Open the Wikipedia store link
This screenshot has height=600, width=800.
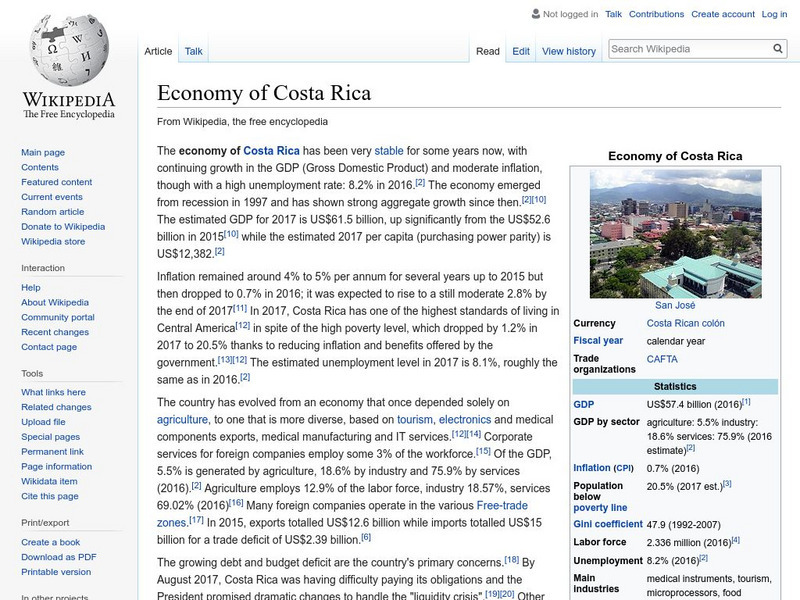pos(53,241)
